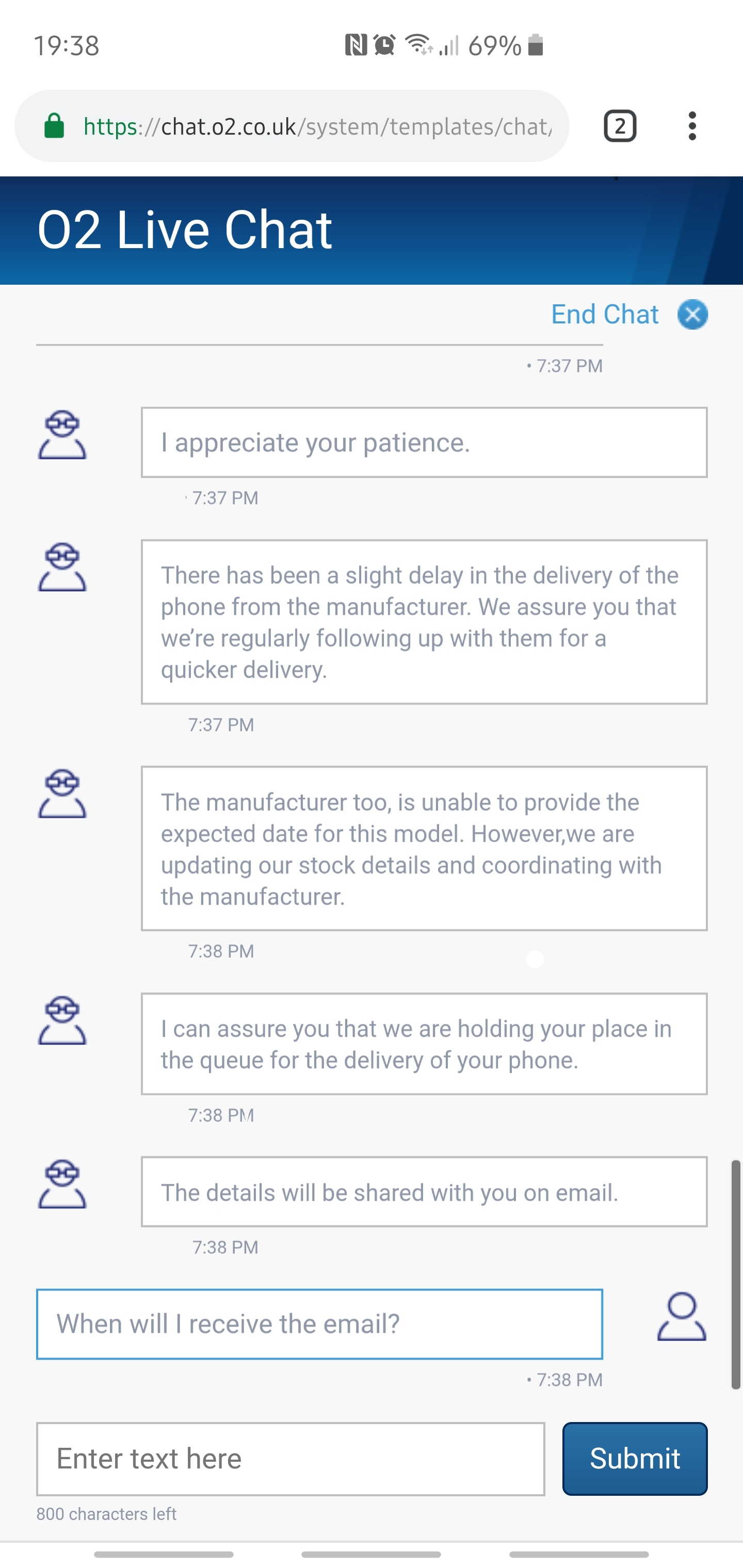Click the alarm icon in the status bar
Image resolution: width=743 pixels, height=1568 pixels.
coord(384,44)
